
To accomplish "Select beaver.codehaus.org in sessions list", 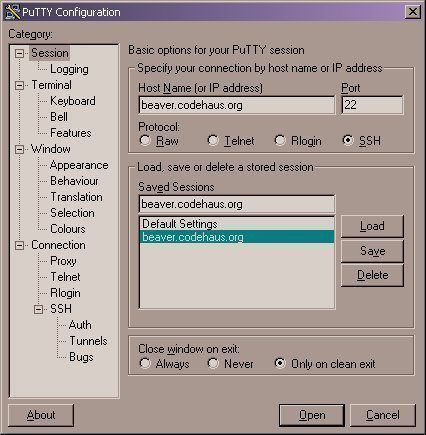I will point(237,237).
